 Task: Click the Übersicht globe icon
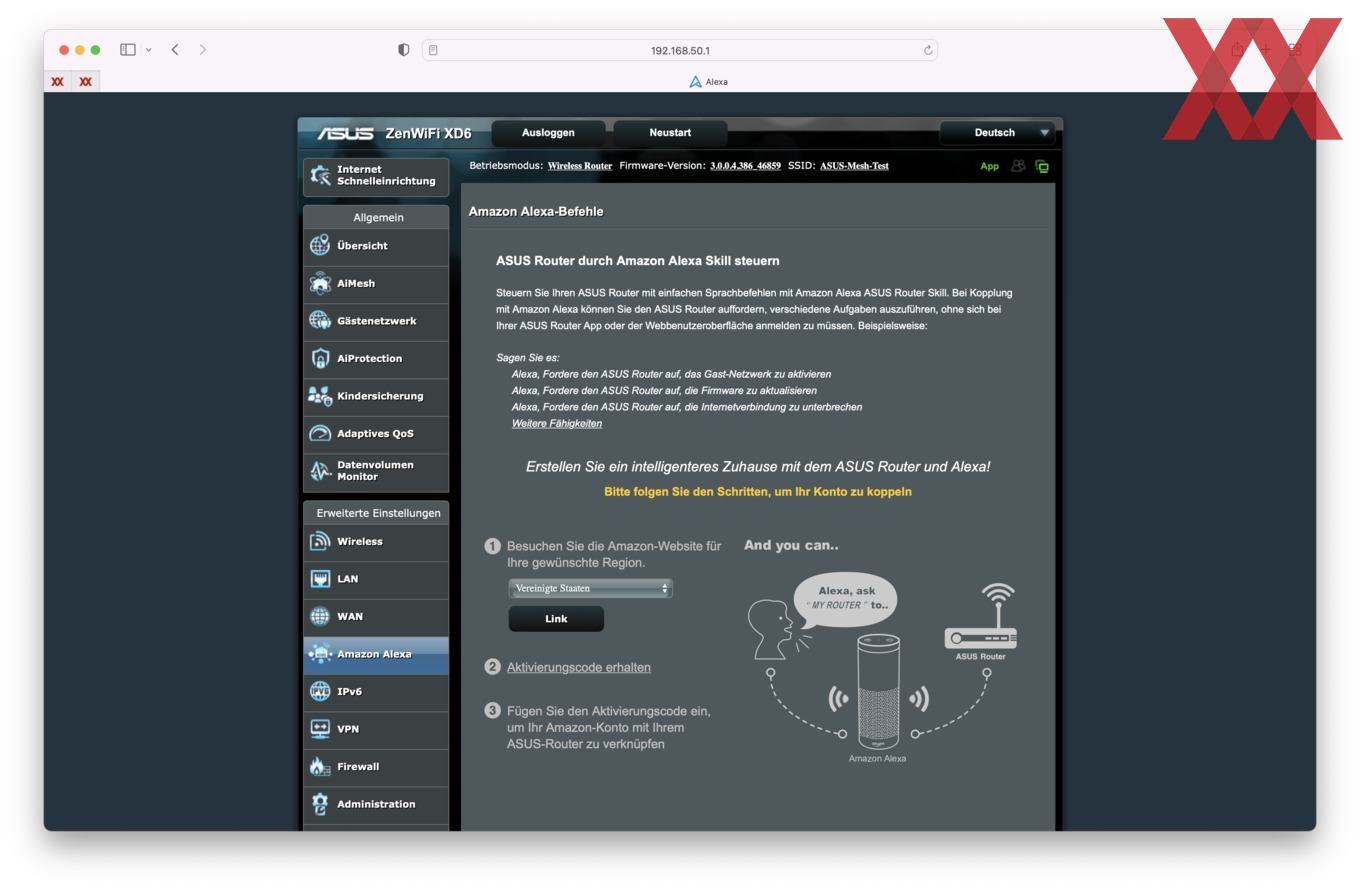pos(320,245)
